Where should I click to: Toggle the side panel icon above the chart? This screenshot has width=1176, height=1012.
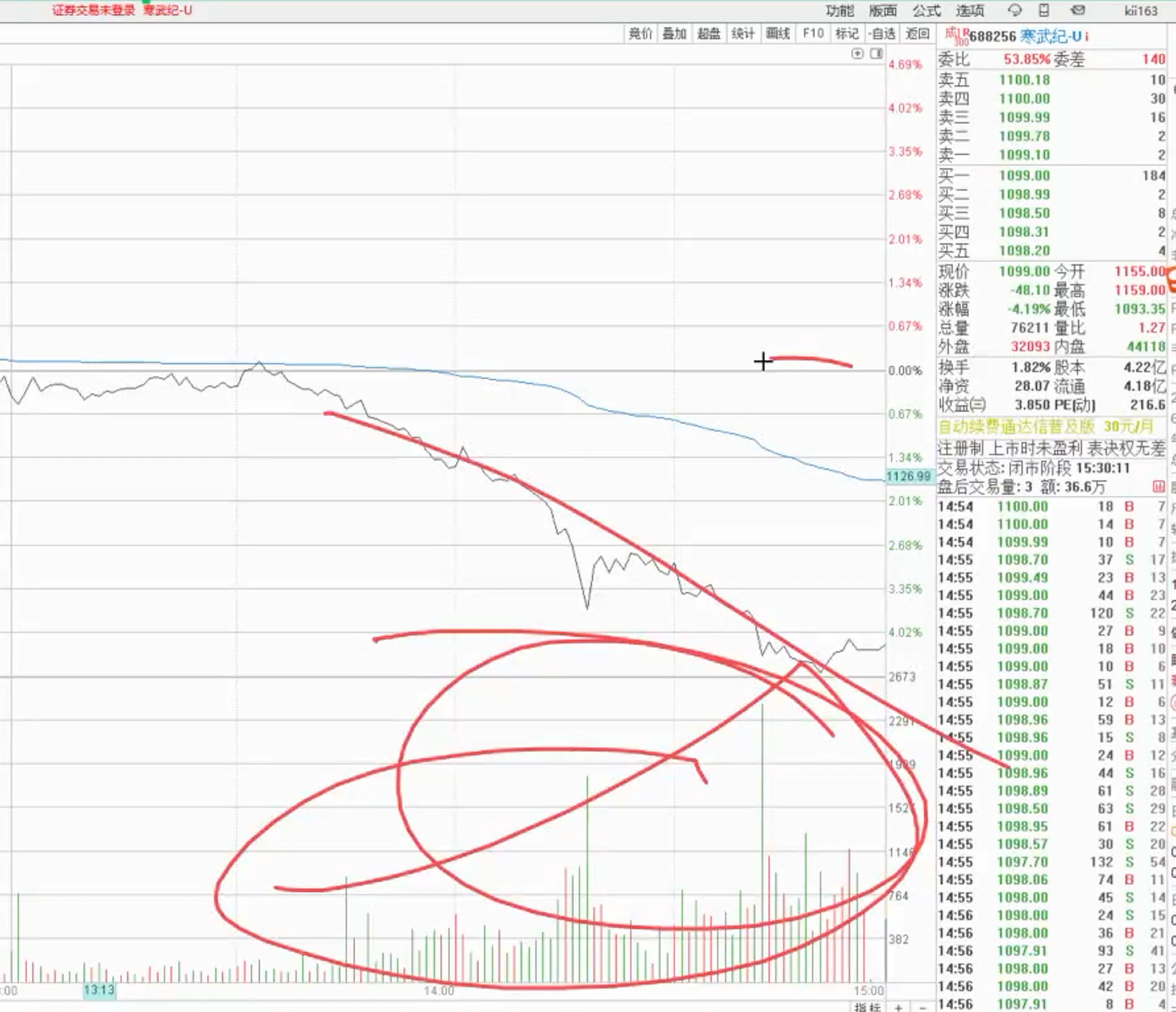click(876, 54)
